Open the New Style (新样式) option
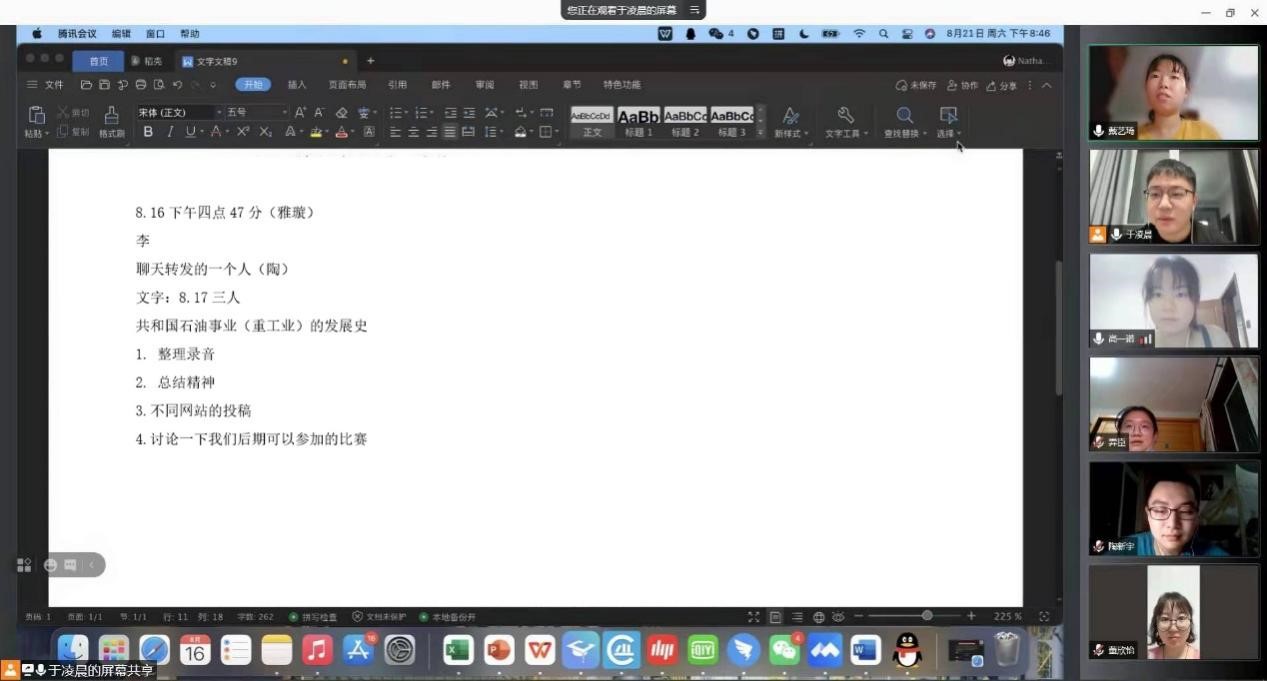The height and width of the screenshot is (681, 1267). tap(790, 120)
